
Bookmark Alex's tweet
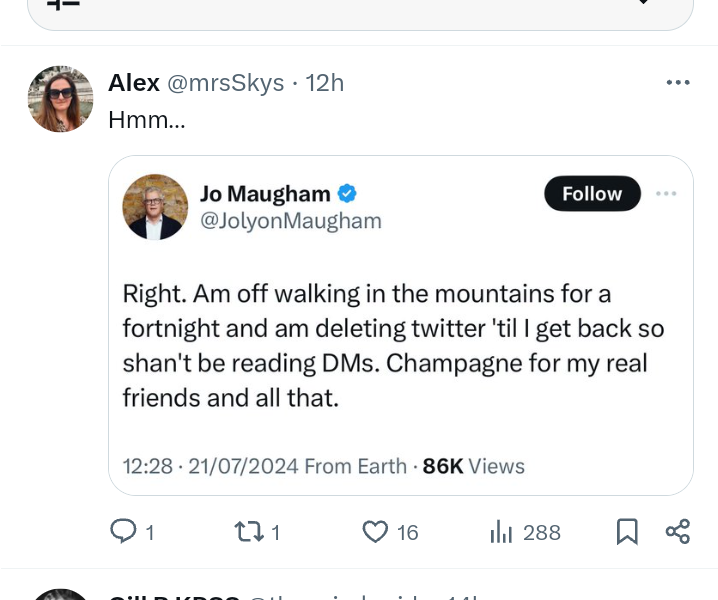coord(627,532)
